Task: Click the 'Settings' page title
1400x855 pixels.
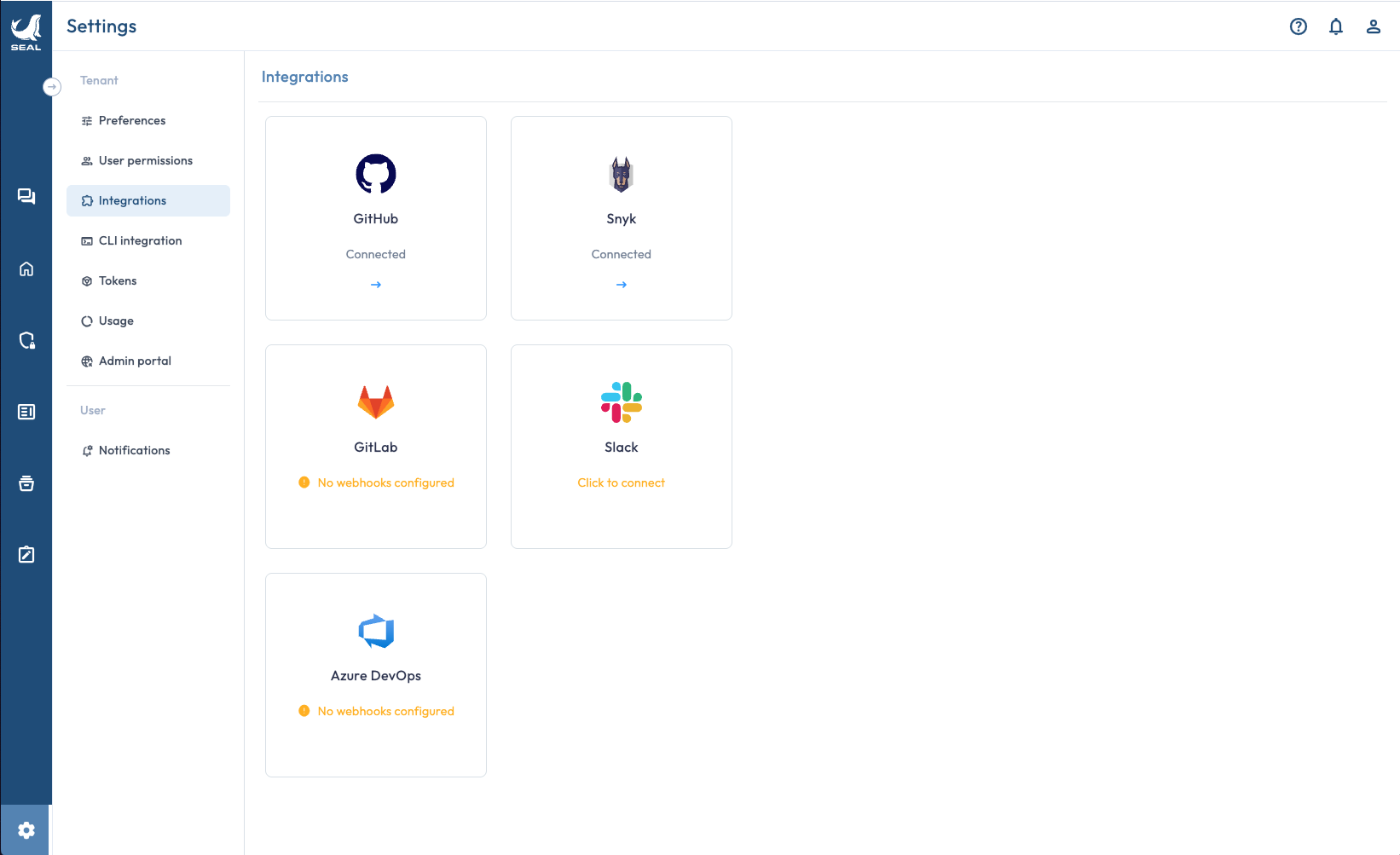Action: pos(101,26)
